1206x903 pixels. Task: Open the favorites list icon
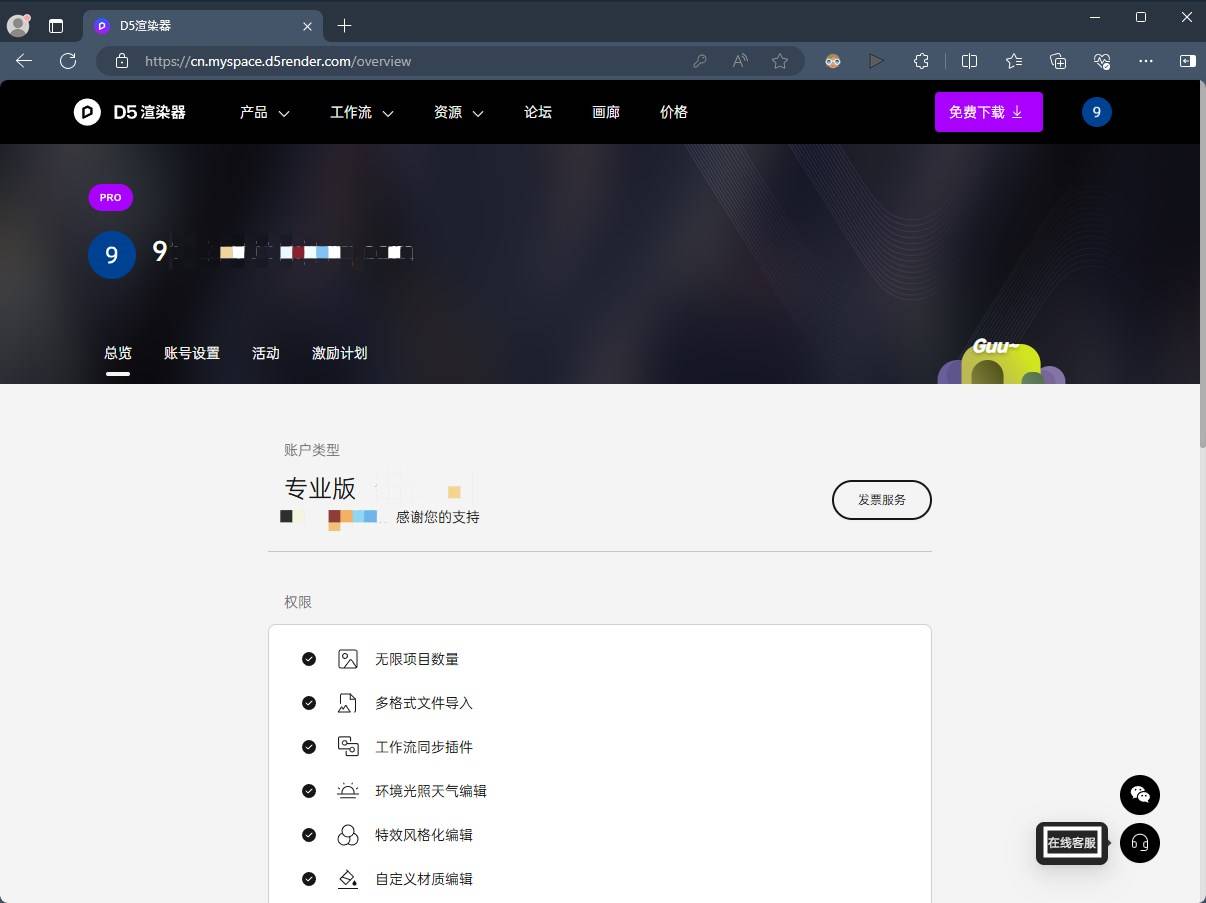[1014, 61]
